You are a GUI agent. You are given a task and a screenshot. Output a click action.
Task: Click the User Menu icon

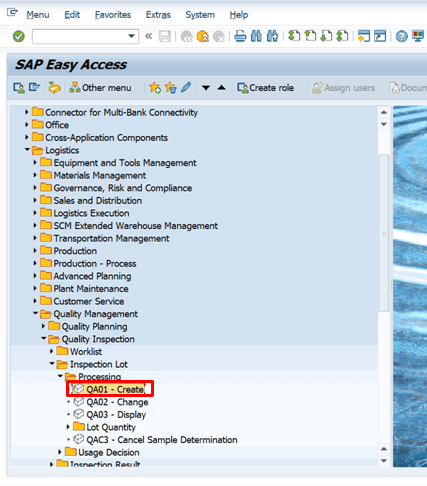[x=19, y=88]
